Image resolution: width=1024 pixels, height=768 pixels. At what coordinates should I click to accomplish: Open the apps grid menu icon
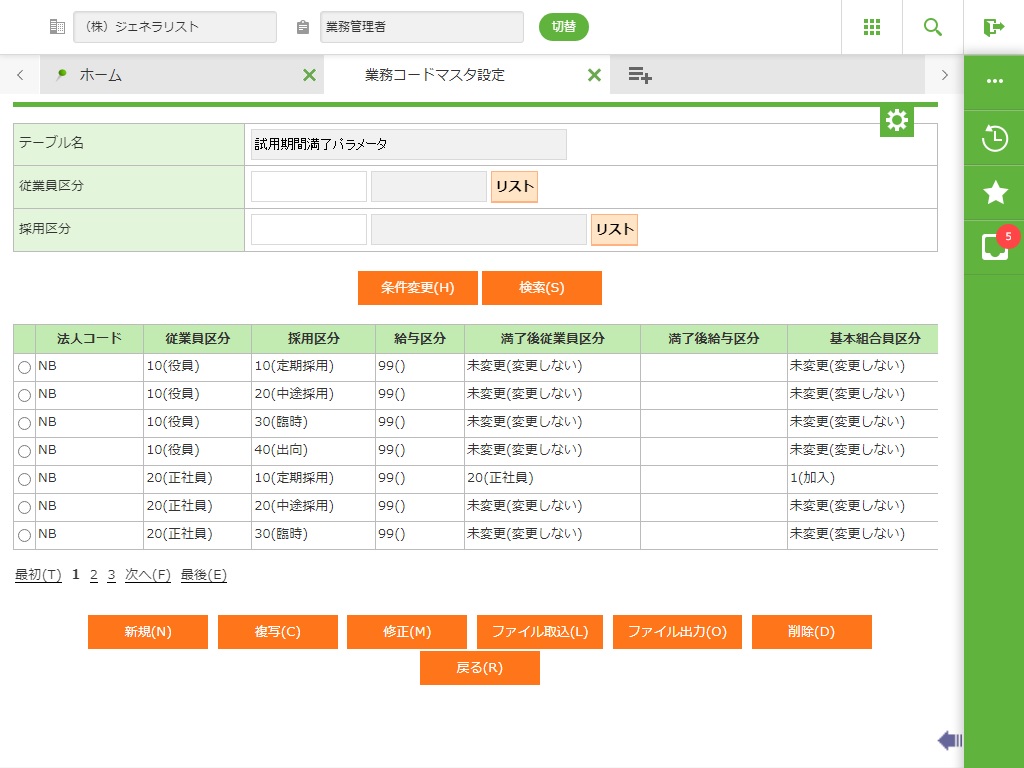[871, 27]
